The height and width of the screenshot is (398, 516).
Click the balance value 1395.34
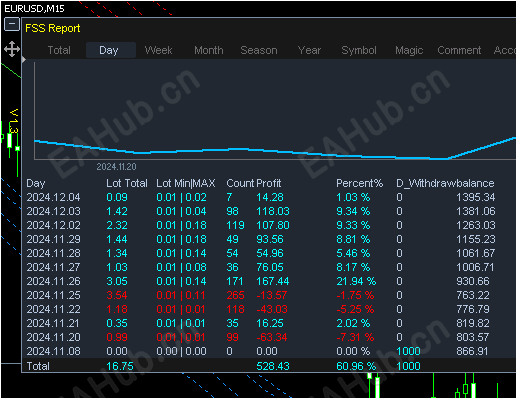pos(475,197)
